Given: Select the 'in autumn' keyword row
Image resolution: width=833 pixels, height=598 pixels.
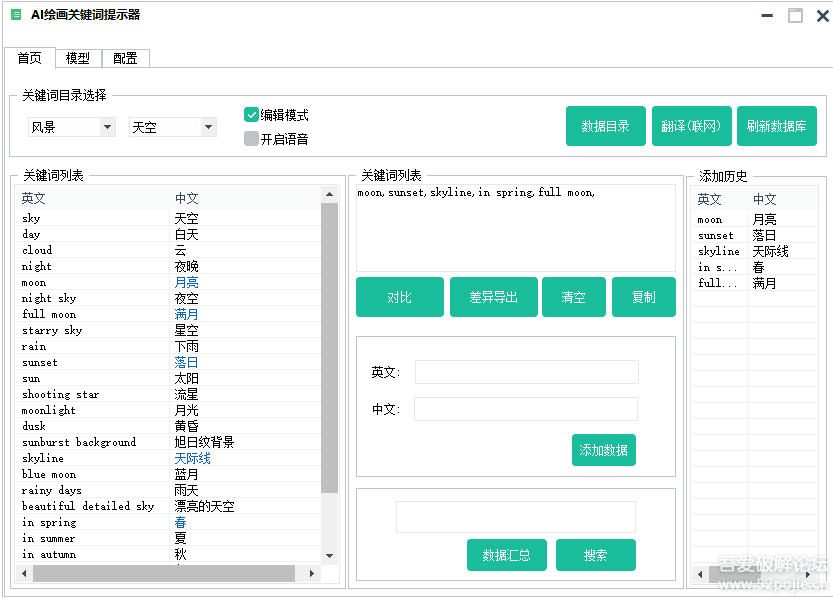Looking at the screenshot, I should tap(169, 554).
